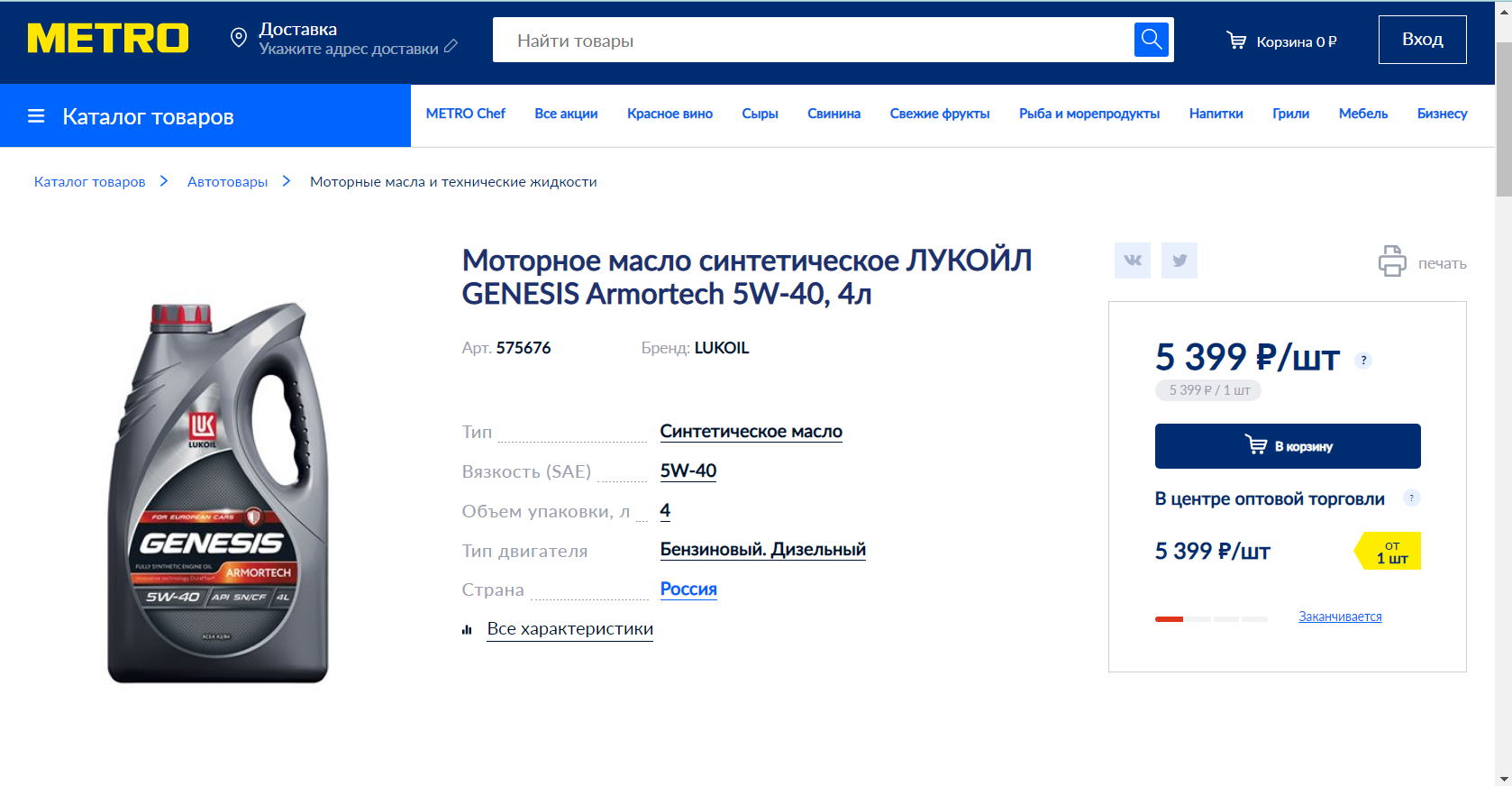Click the brand name LUKOIL
Viewport: 1512px width, 786px height.
[722, 348]
